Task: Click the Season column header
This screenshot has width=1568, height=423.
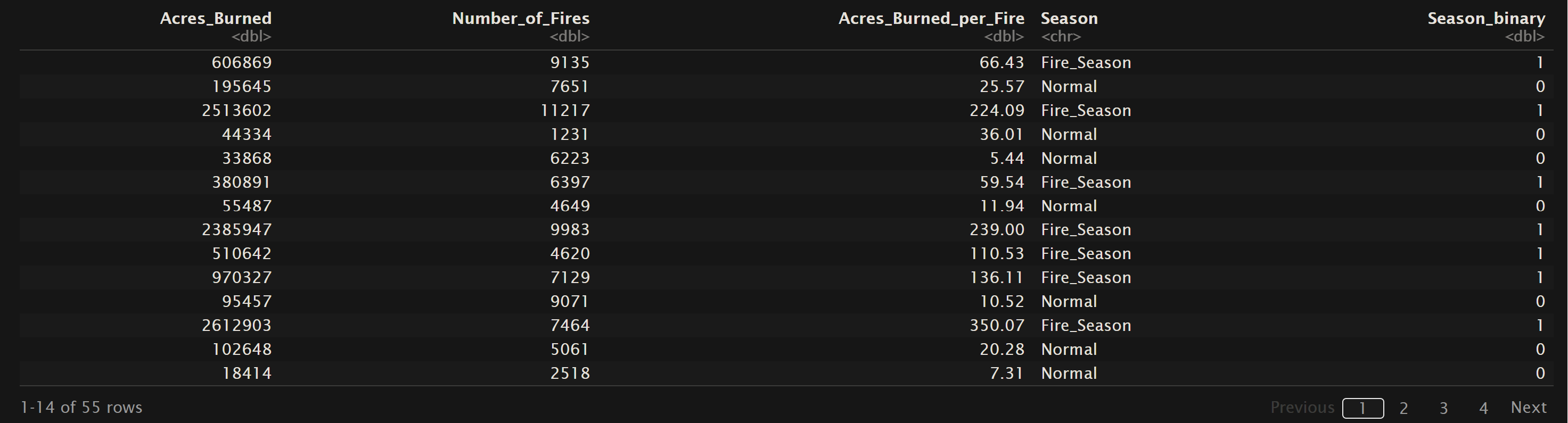Action: pos(1069,18)
